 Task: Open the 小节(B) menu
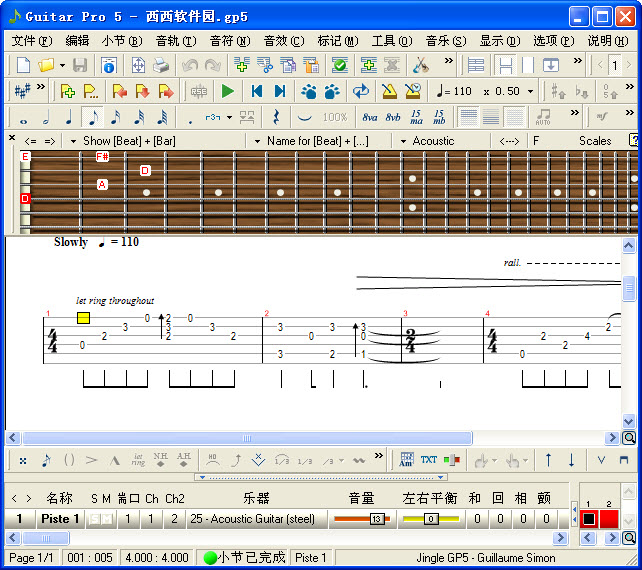122,41
